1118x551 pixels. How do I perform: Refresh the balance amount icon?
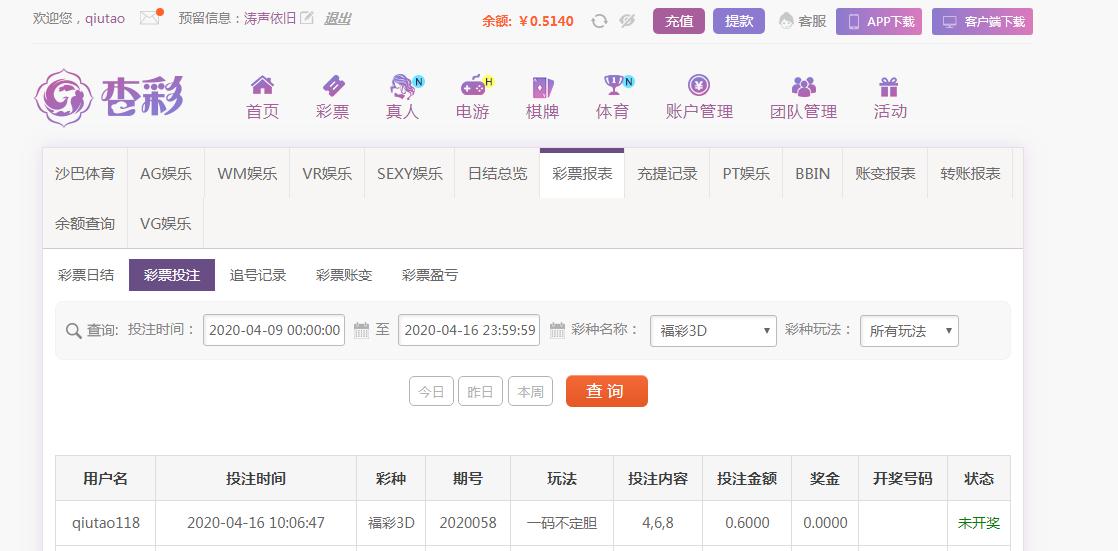pos(600,21)
